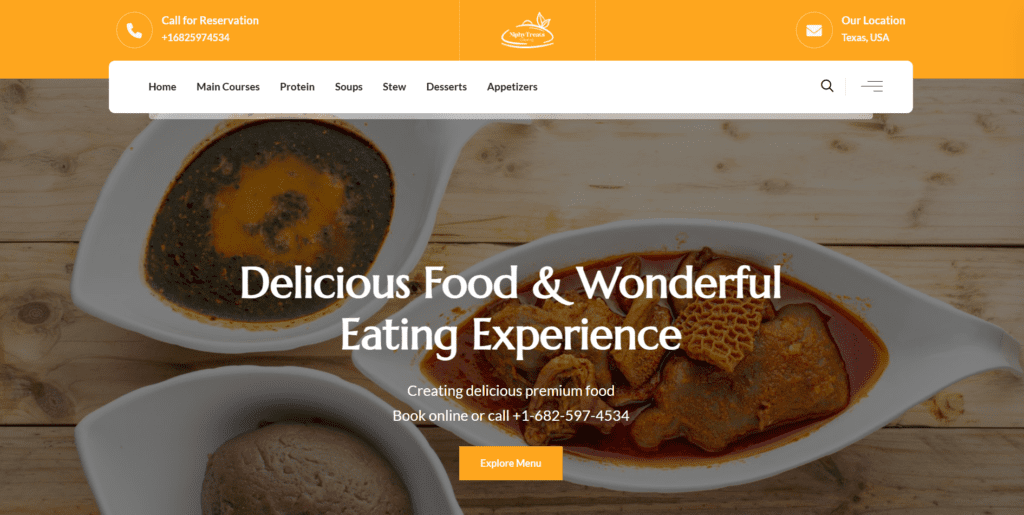Click the Delicious Food & Wonderful hero headline
Screen dimensions: 1024x515
(x=511, y=283)
